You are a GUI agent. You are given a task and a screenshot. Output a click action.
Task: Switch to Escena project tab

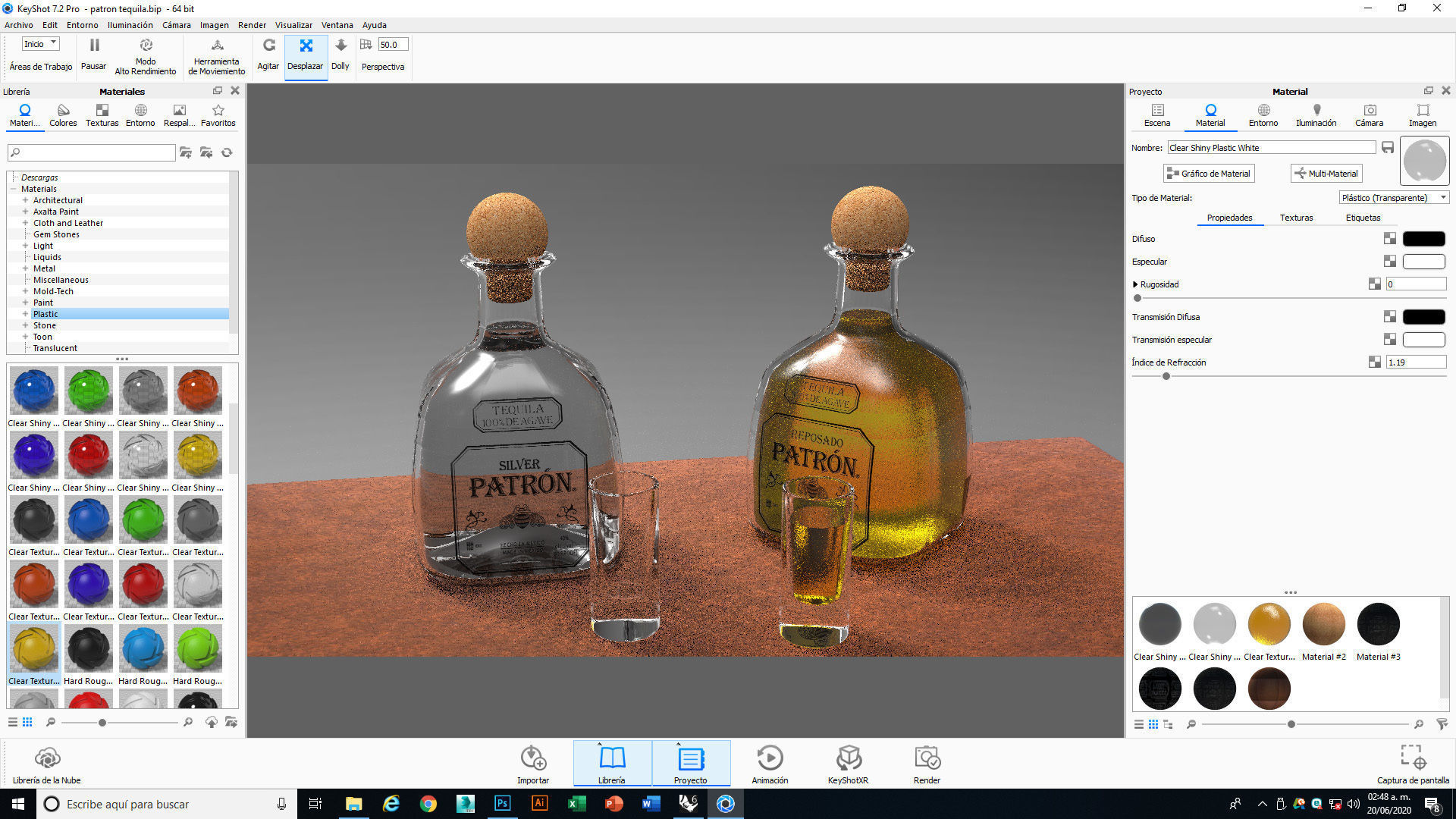(x=1157, y=115)
